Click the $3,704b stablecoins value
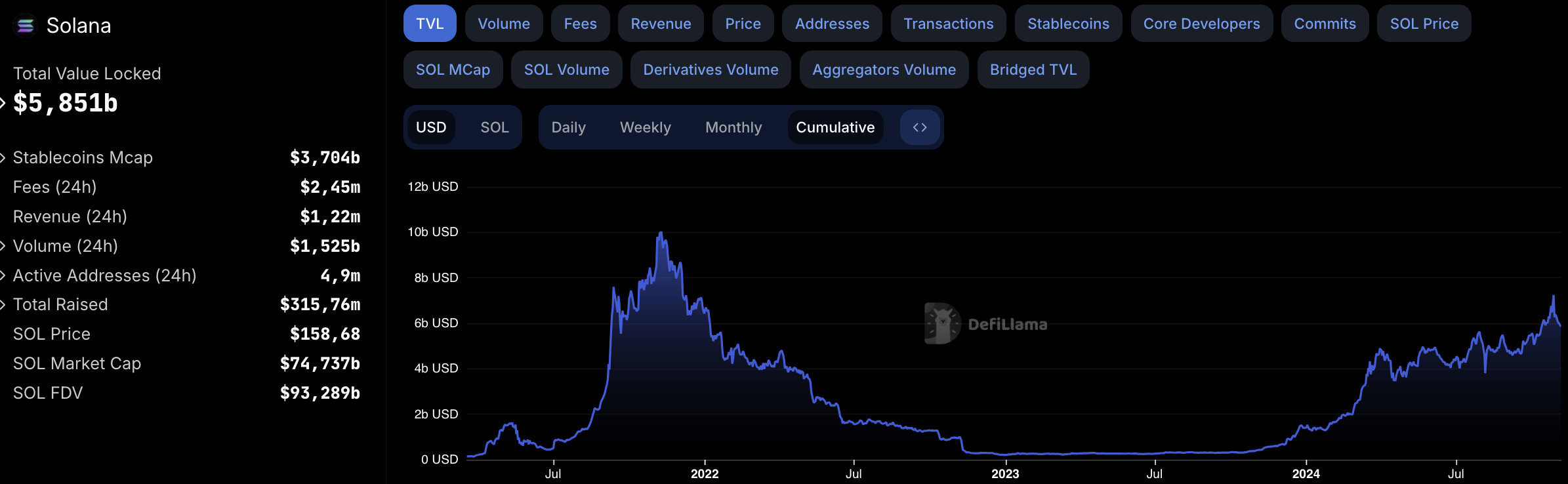The width and height of the screenshot is (1568, 484). (325, 157)
